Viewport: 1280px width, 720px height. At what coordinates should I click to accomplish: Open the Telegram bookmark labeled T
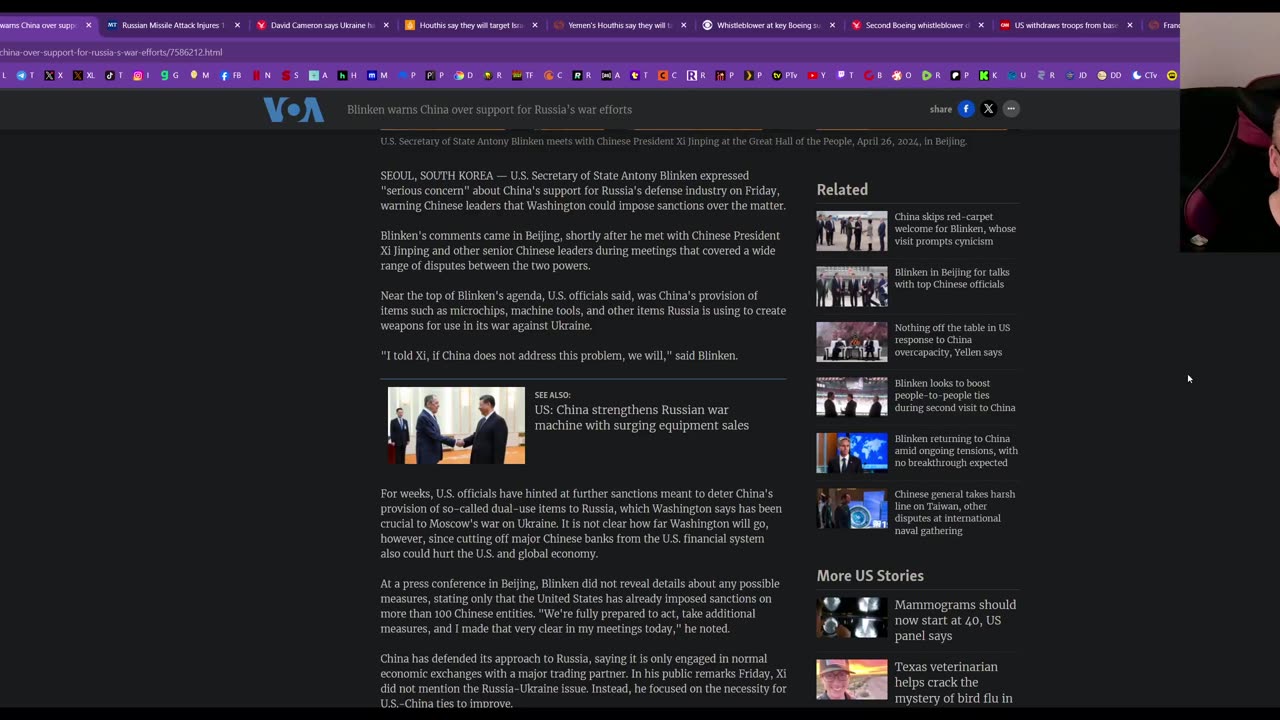[x=26, y=75]
